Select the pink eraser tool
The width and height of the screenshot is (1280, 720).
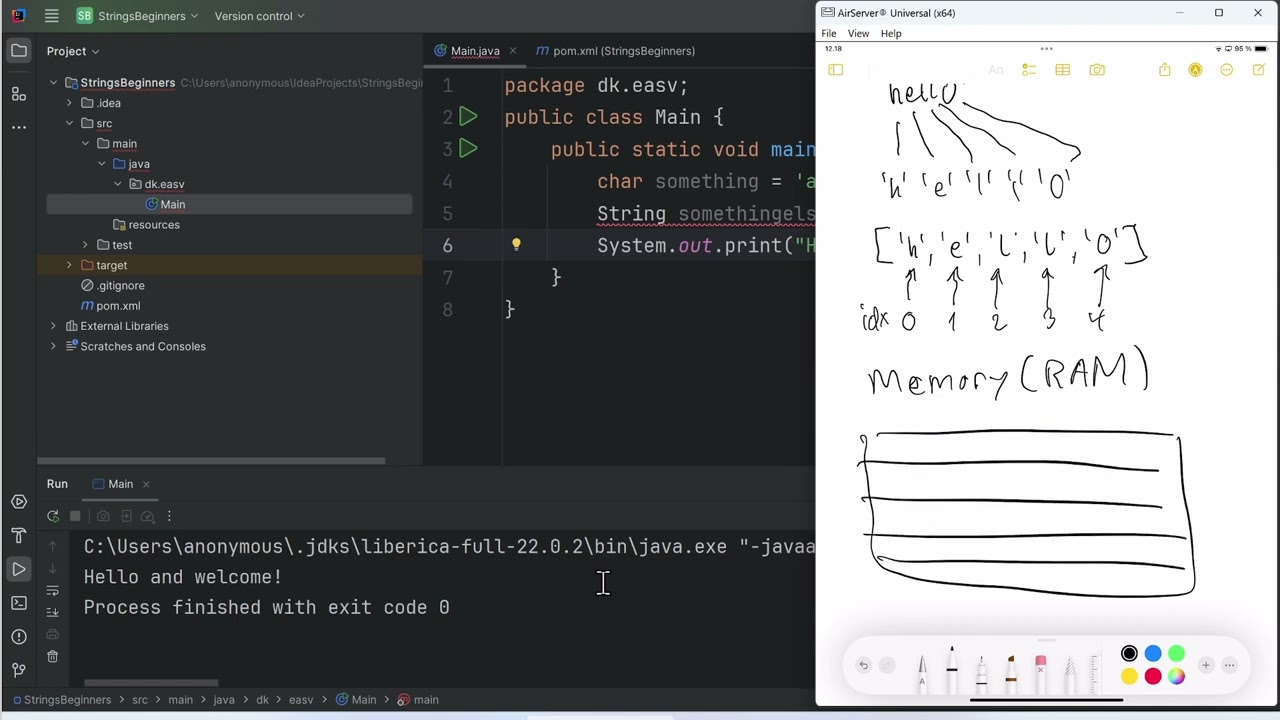(x=1040, y=672)
